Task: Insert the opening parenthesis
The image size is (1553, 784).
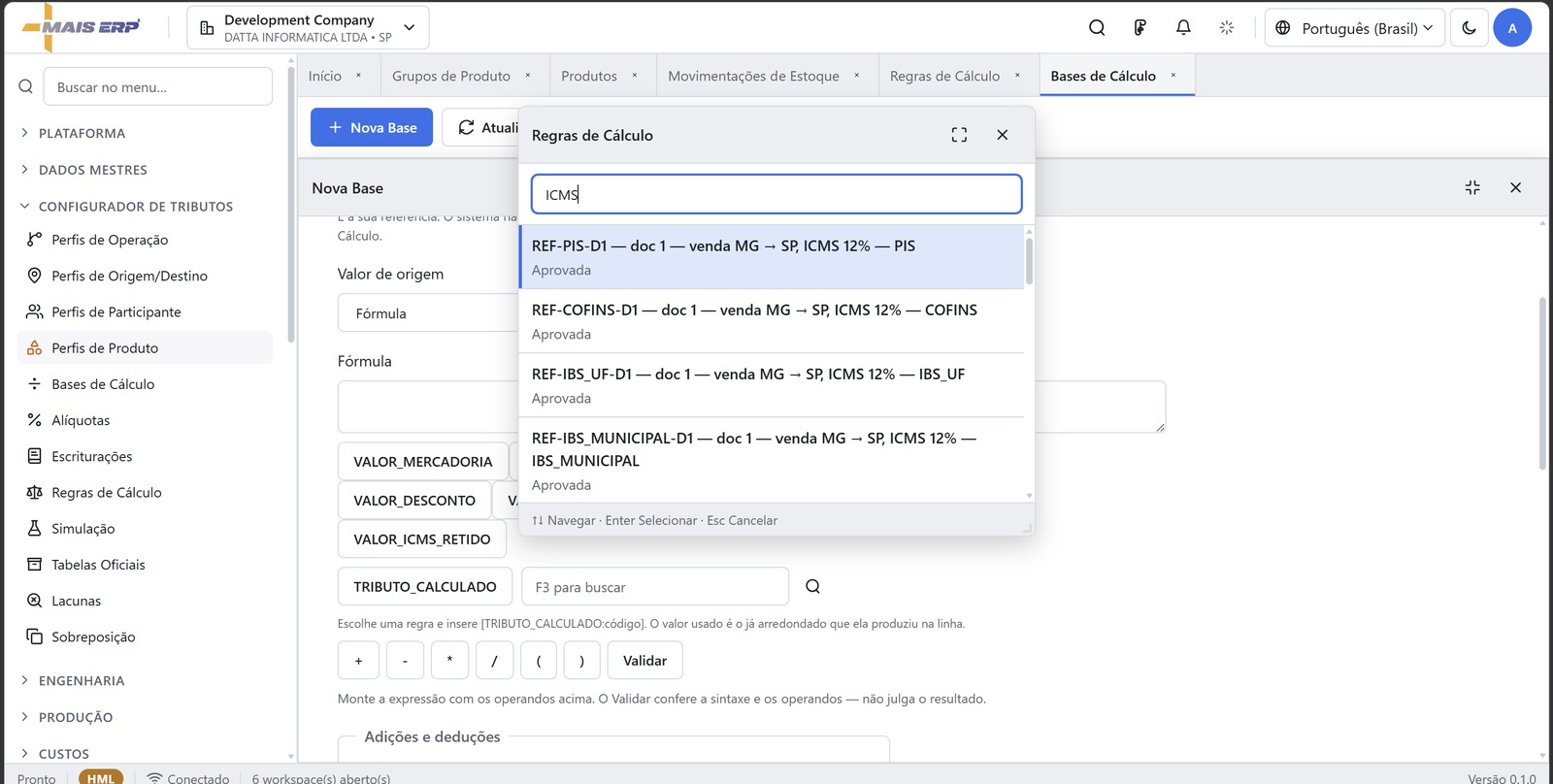Action: [x=539, y=661]
